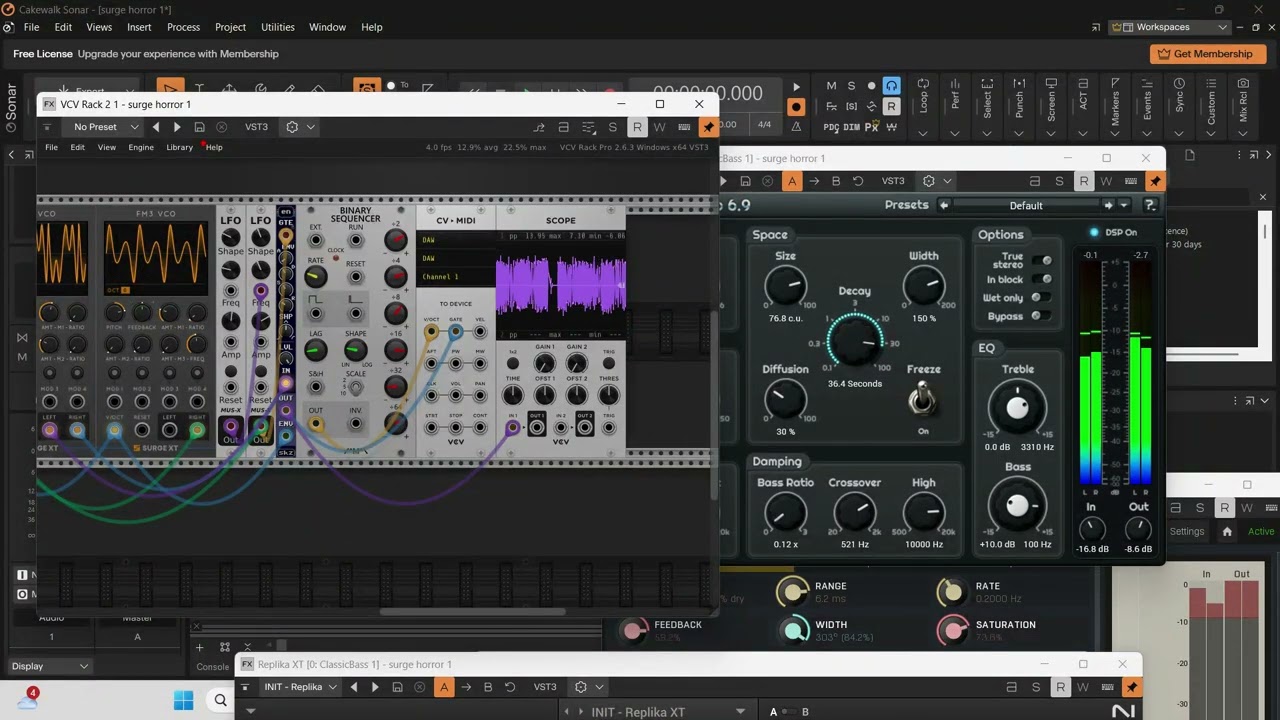Open the Windows taskbar search
Image resolution: width=1280 pixels, height=720 pixels.
tap(220, 701)
